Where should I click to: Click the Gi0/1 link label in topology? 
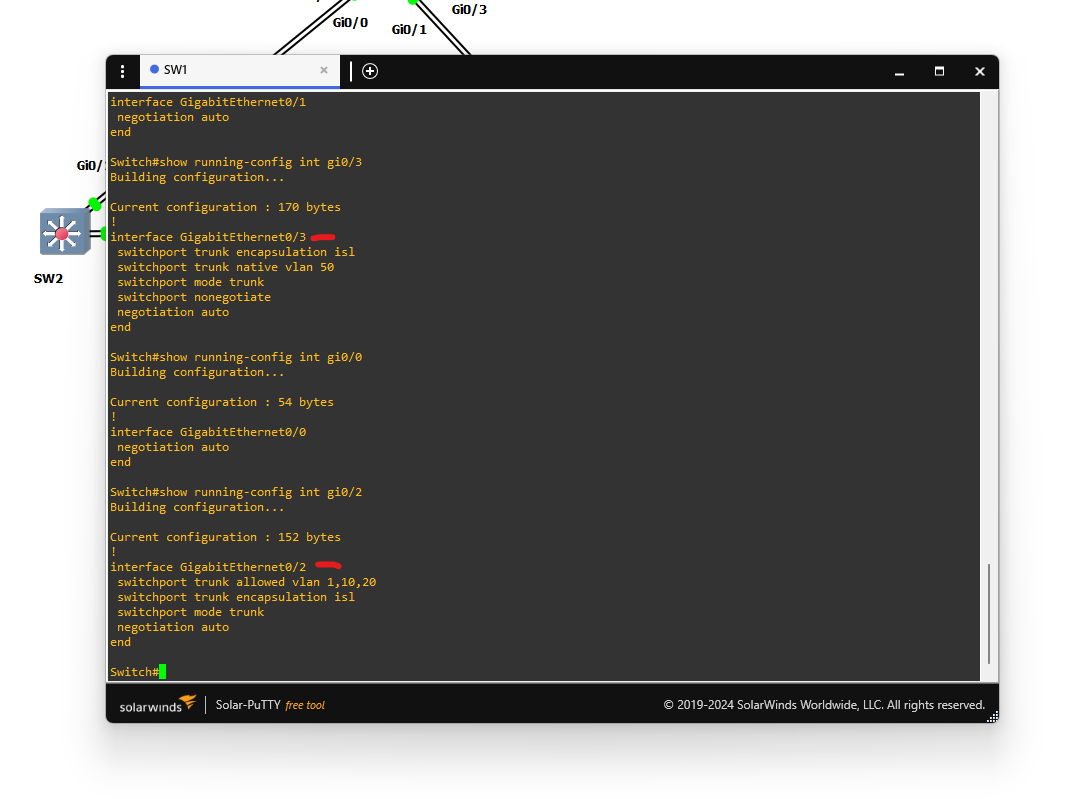coord(409,30)
